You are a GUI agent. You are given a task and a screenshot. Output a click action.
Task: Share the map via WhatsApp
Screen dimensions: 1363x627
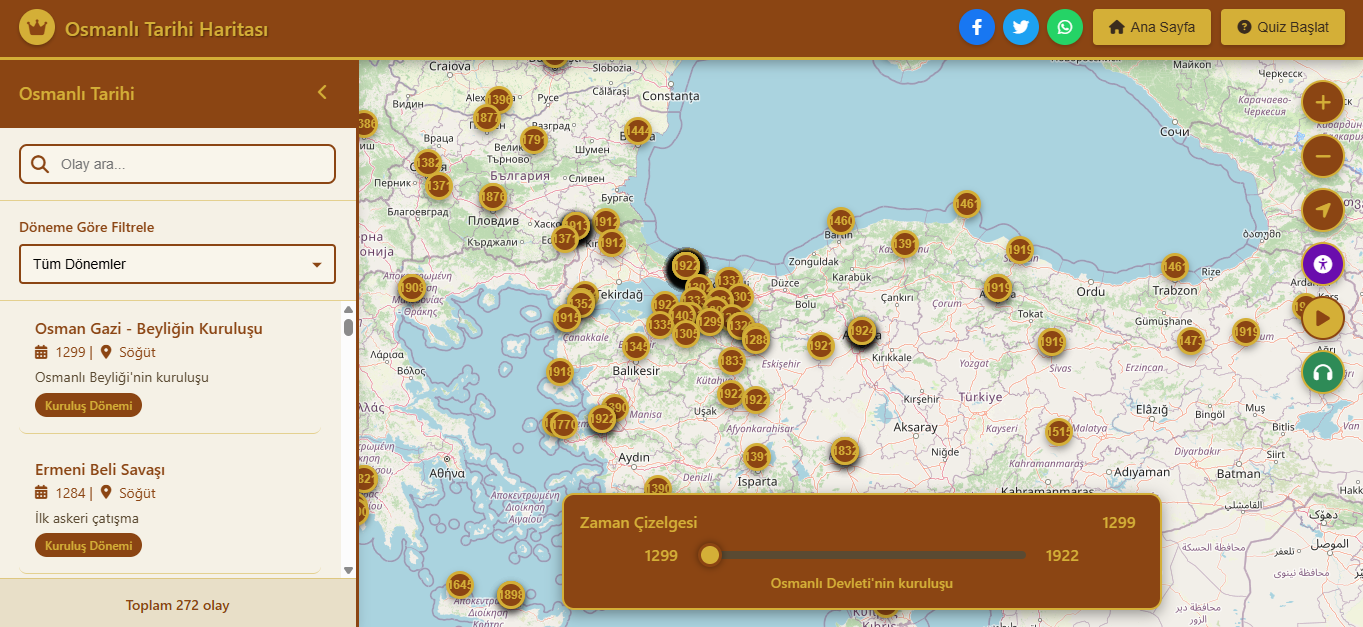pos(1064,27)
